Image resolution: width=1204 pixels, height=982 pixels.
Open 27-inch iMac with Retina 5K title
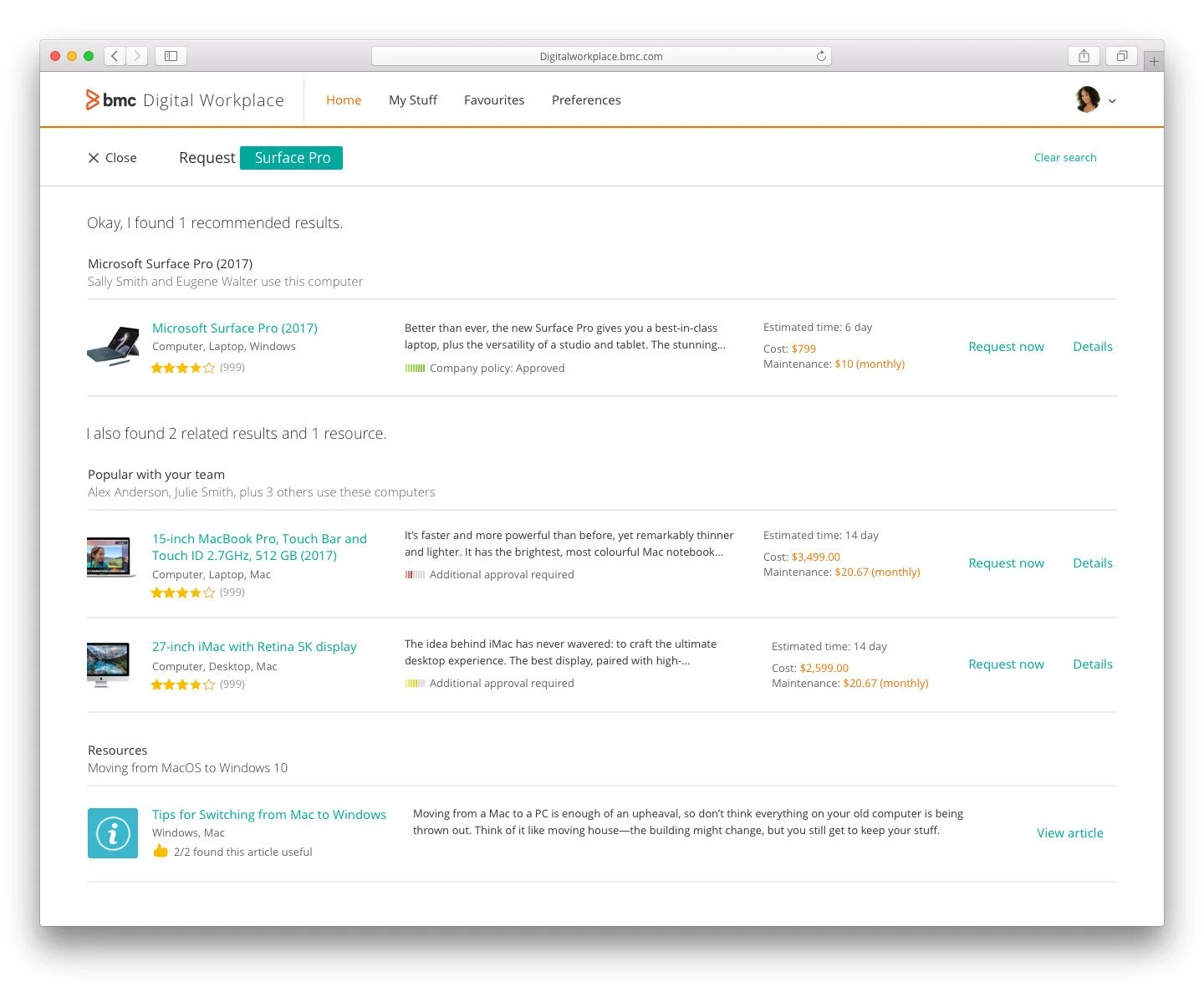click(x=254, y=647)
